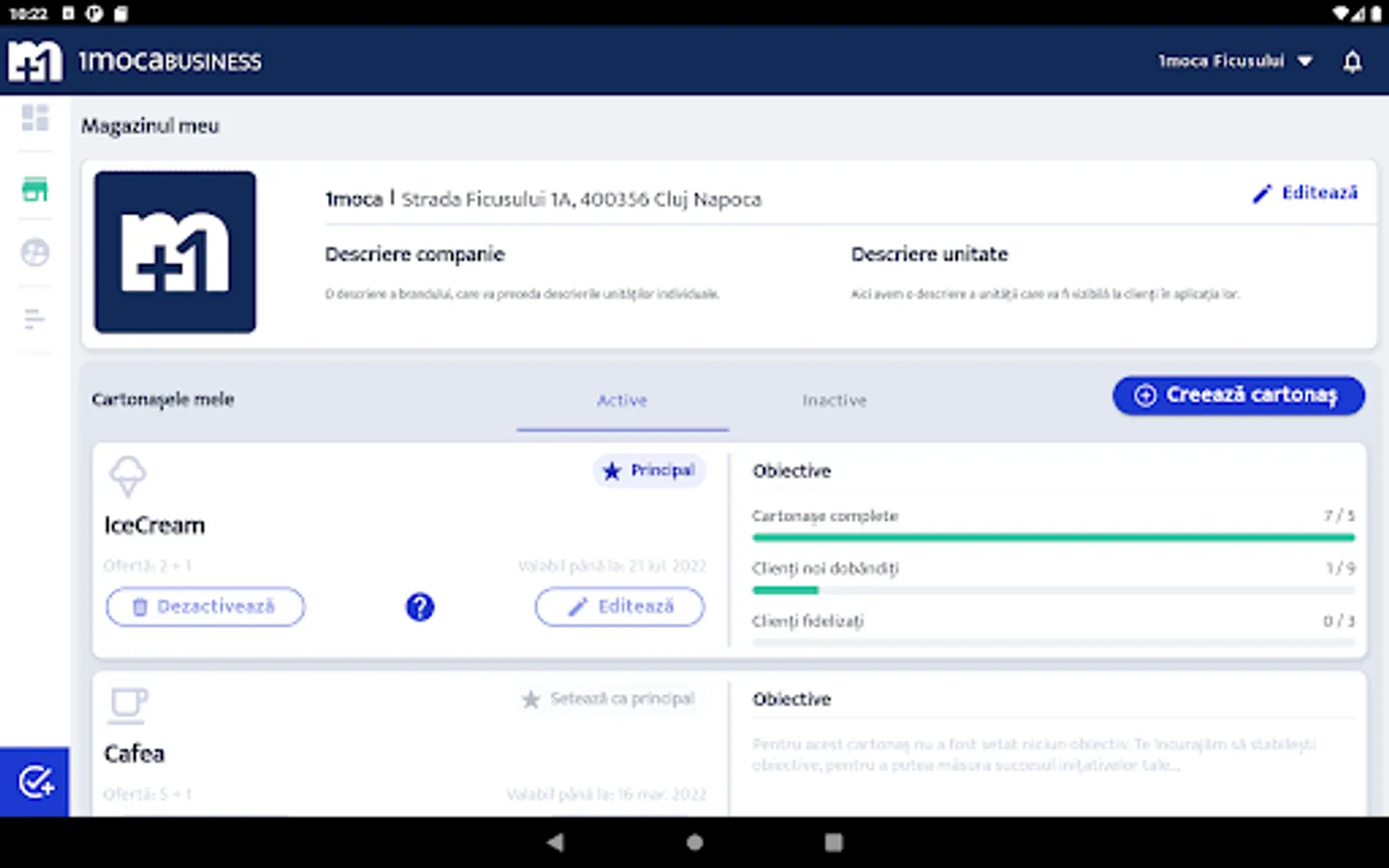
Task: Open the store icon in sidebar
Action: (x=35, y=190)
